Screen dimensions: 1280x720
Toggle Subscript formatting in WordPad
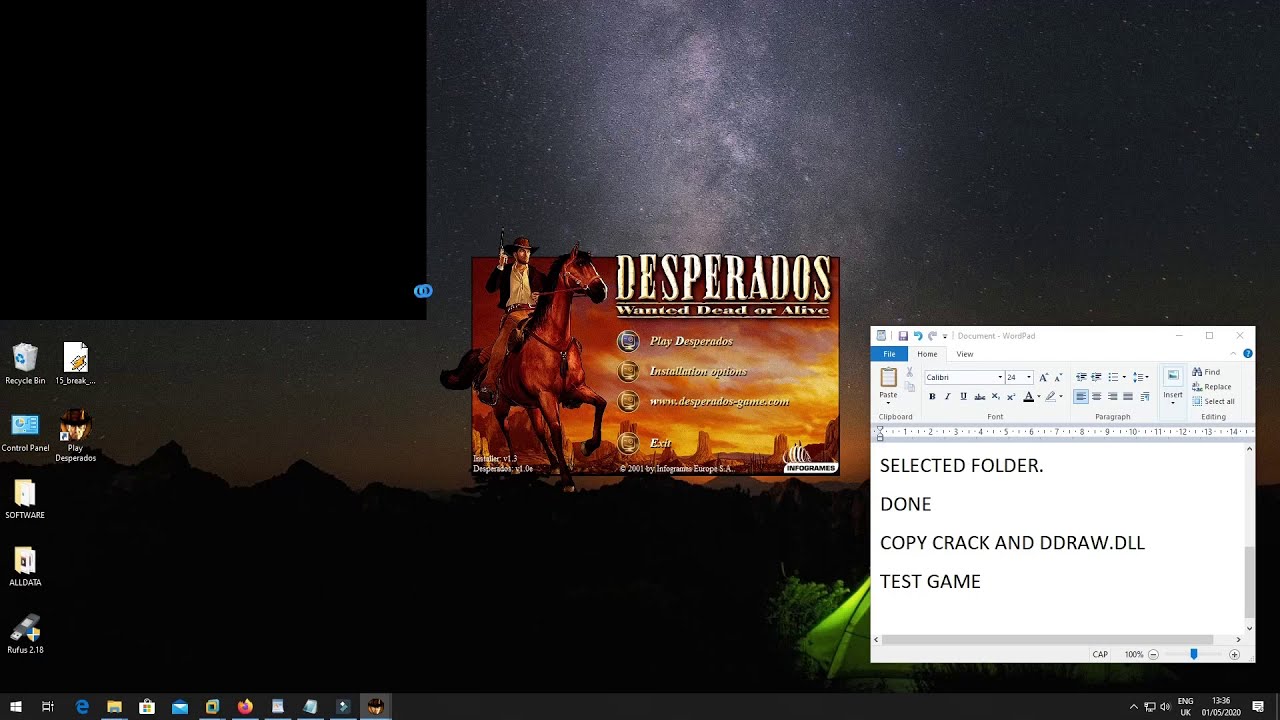995,397
